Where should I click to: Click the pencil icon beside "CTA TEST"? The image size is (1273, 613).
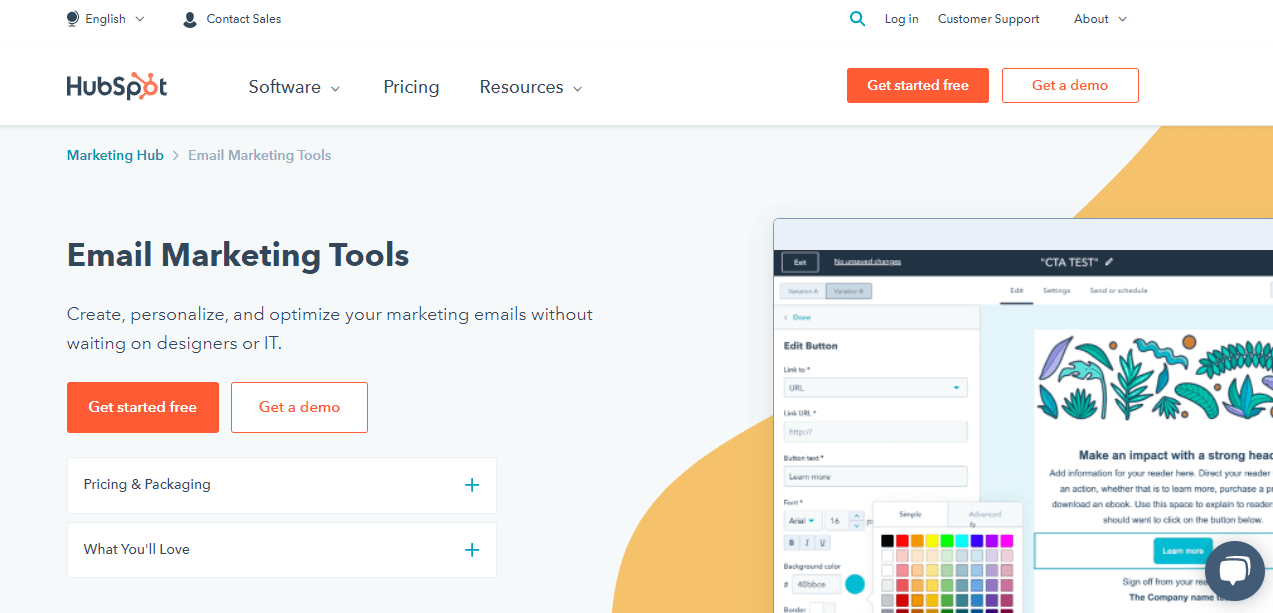point(1109,262)
